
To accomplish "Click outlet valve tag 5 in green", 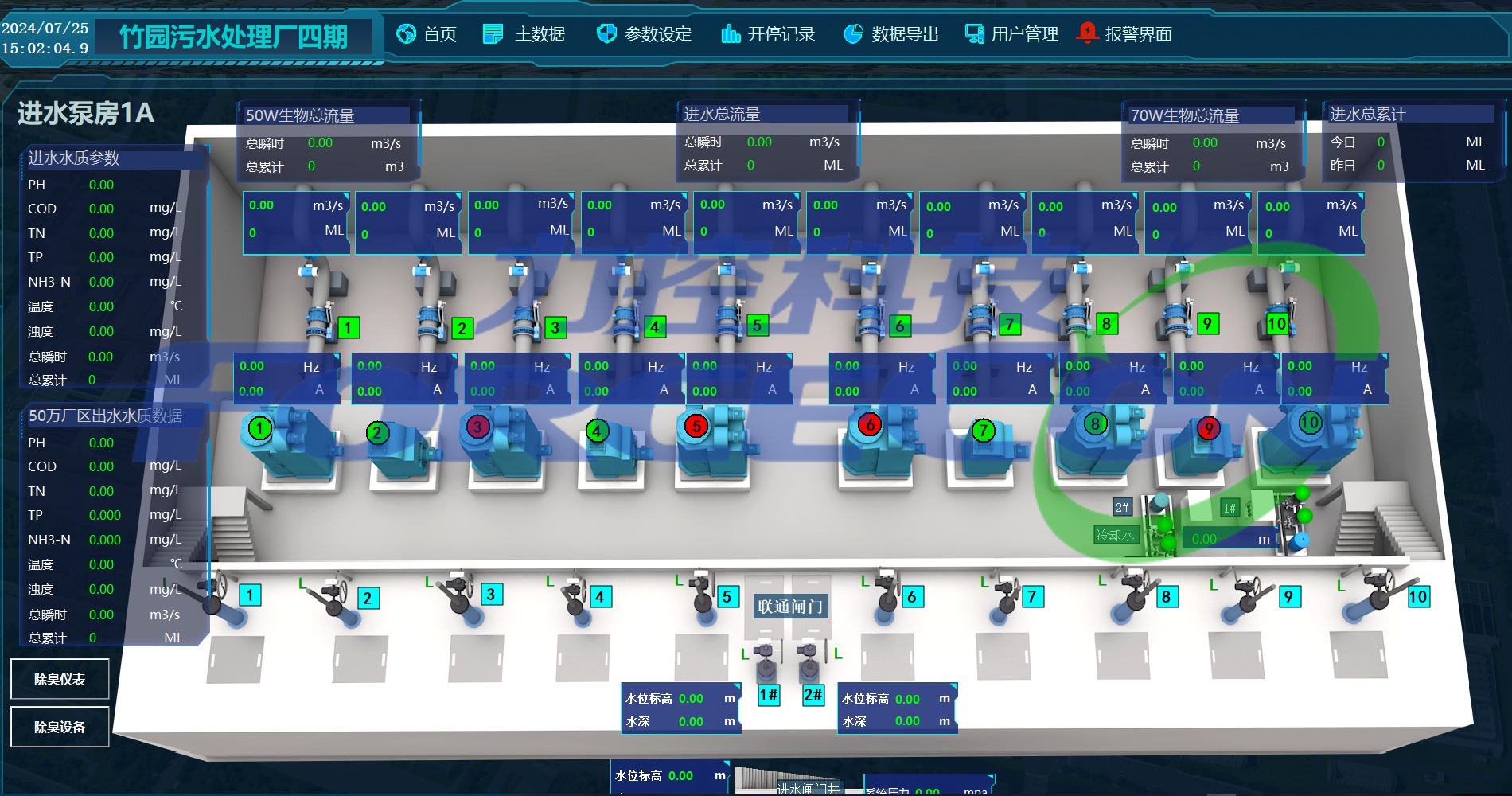I will 758,325.
